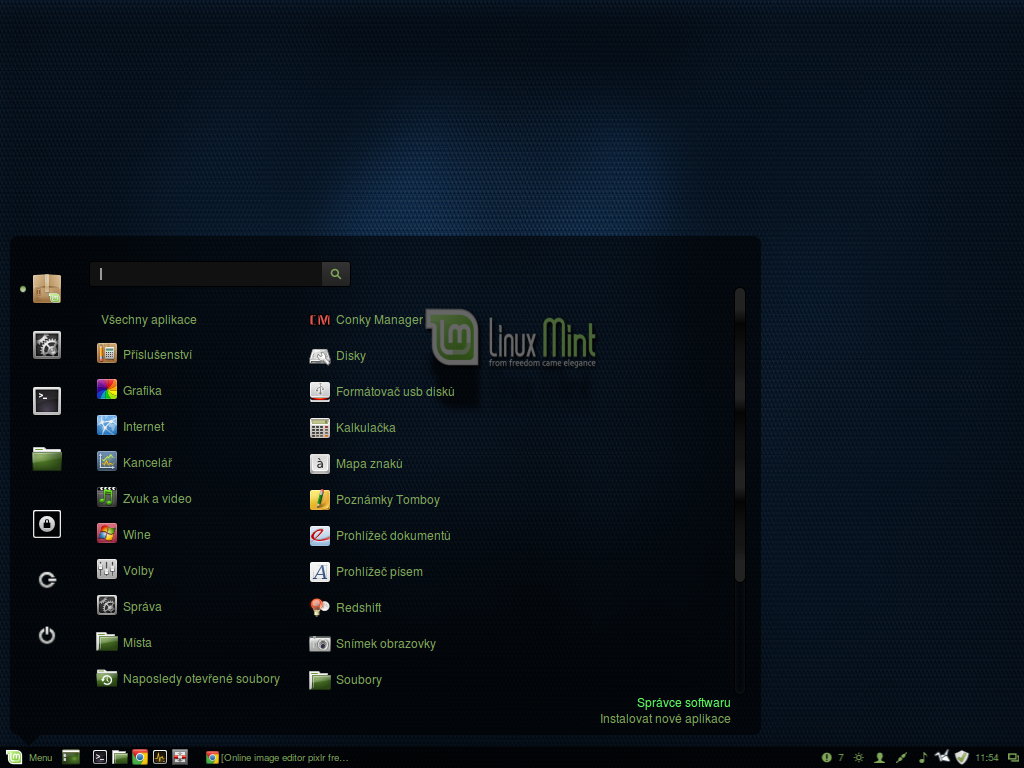1024x768 pixels.
Task: Focus the menu search field
Action: point(206,274)
